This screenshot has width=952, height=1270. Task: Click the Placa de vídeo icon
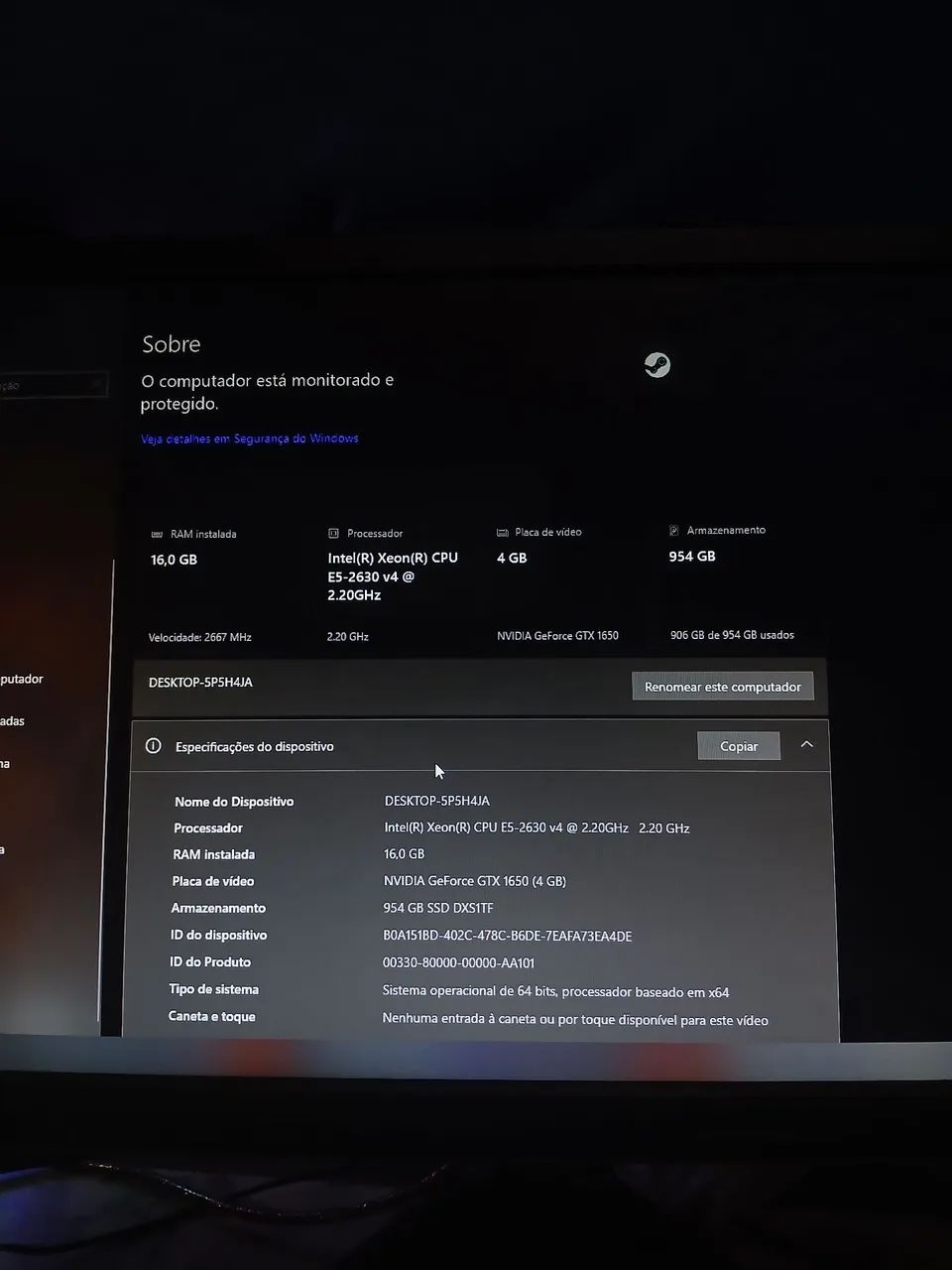click(502, 532)
